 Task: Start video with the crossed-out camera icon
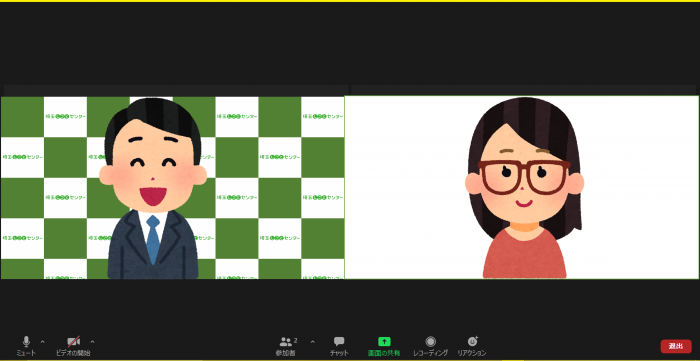[x=74, y=342]
